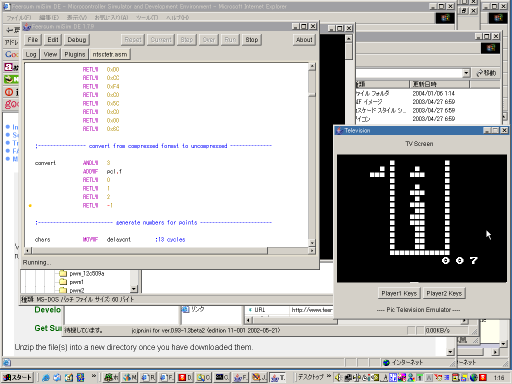Screen dimensions: 512x384
Task: Select the ntsctetr.asm tab
Action: pos(110,54)
